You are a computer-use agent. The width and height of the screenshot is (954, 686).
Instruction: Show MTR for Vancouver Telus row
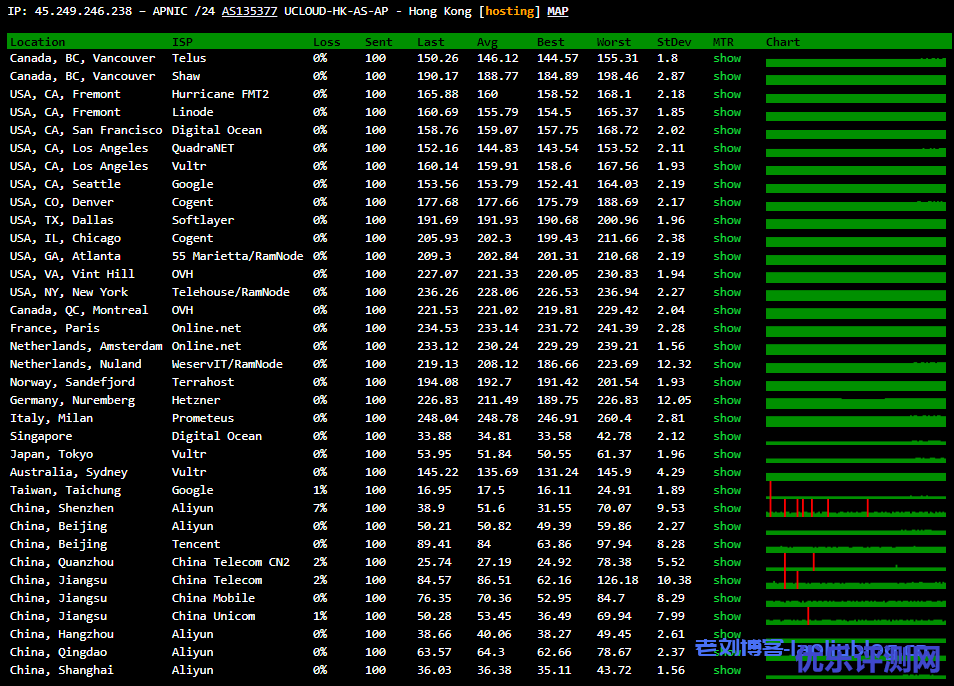click(727, 58)
